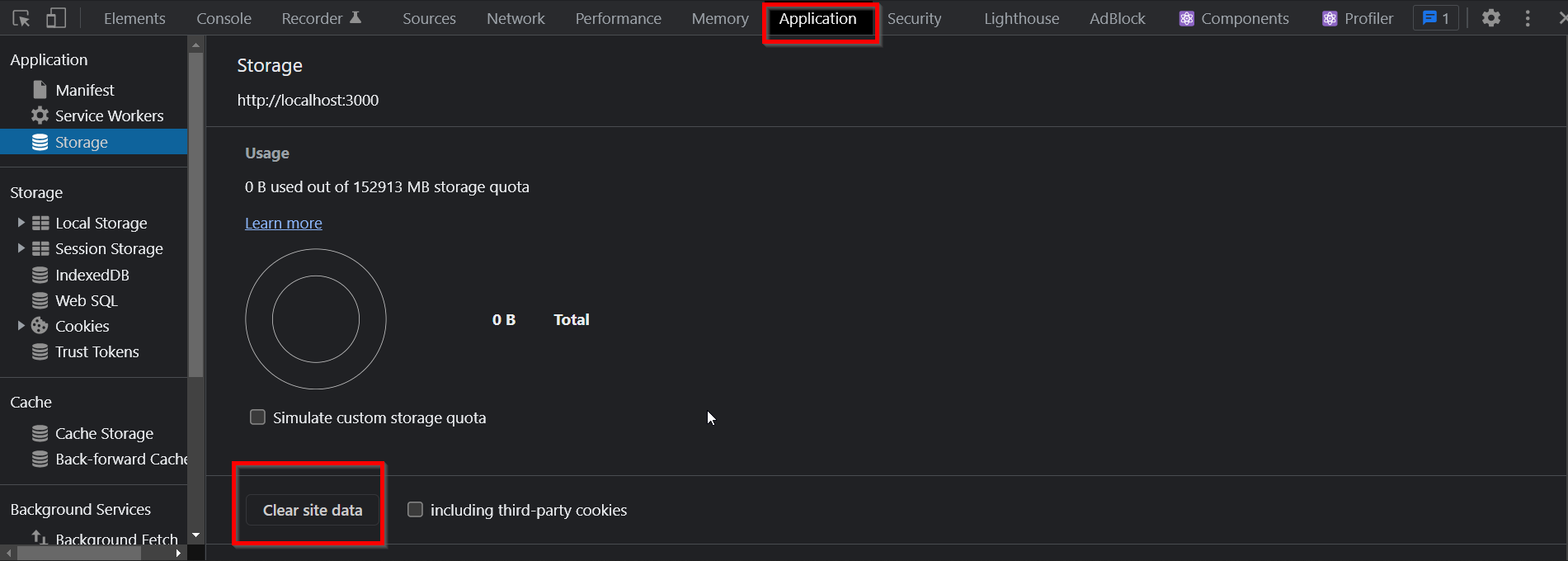This screenshot has width=1568, height=561.
Task: Click the Clear site data button
Action: 313,510
